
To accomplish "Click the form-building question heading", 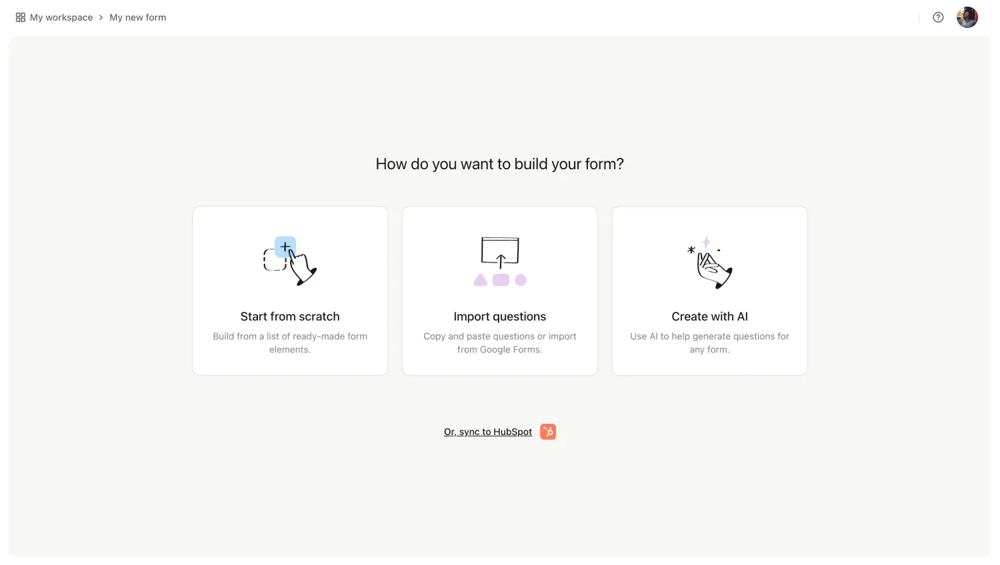I will tap(500, 164).
